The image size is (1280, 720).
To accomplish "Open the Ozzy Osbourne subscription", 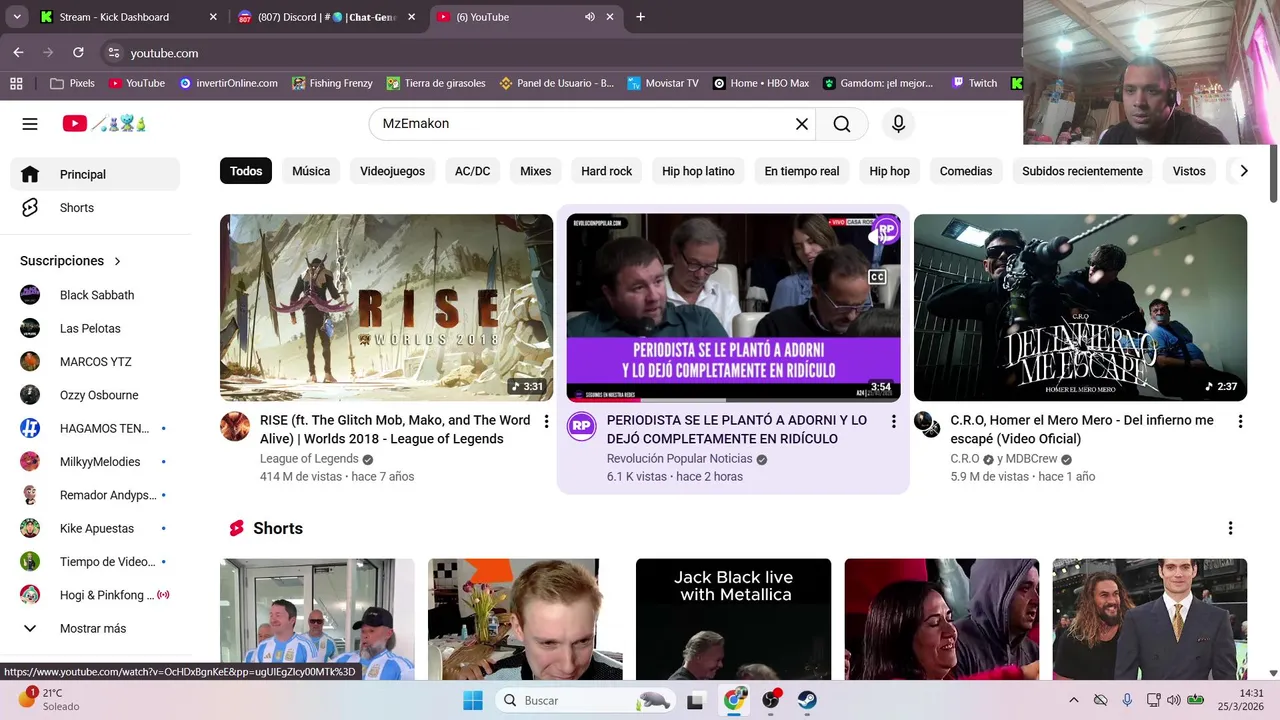I will click(95, 395).
